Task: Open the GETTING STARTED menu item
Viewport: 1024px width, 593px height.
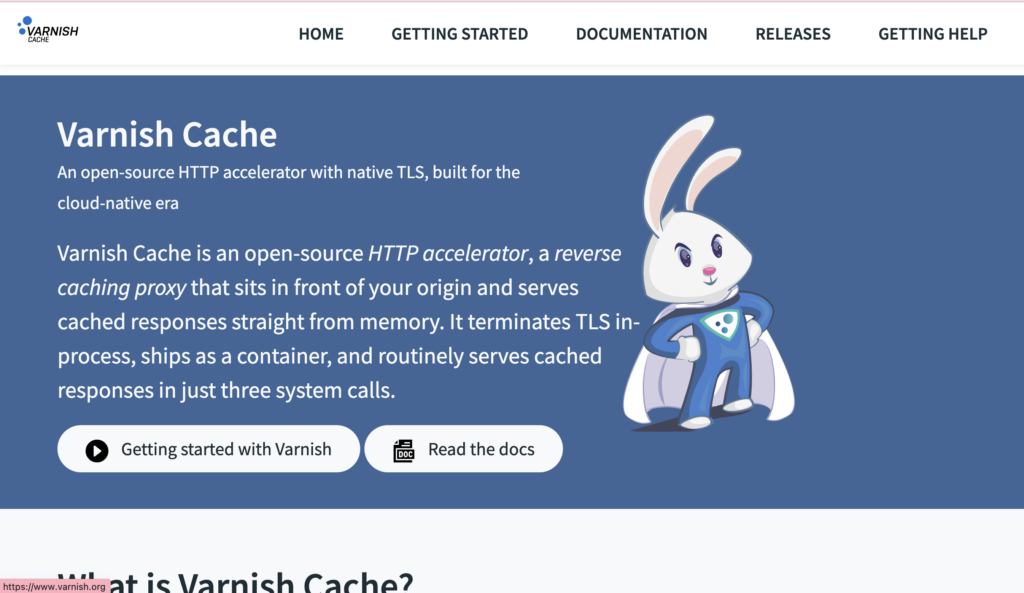Action: [x=459, y=34]
